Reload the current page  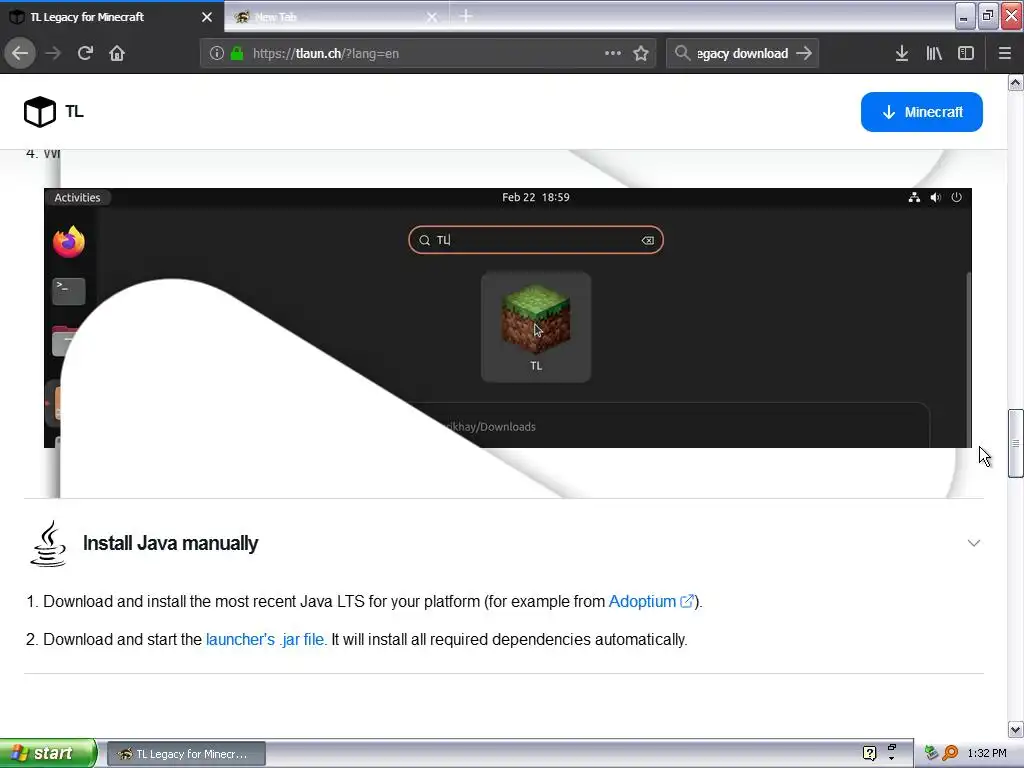tap(85, 53)
